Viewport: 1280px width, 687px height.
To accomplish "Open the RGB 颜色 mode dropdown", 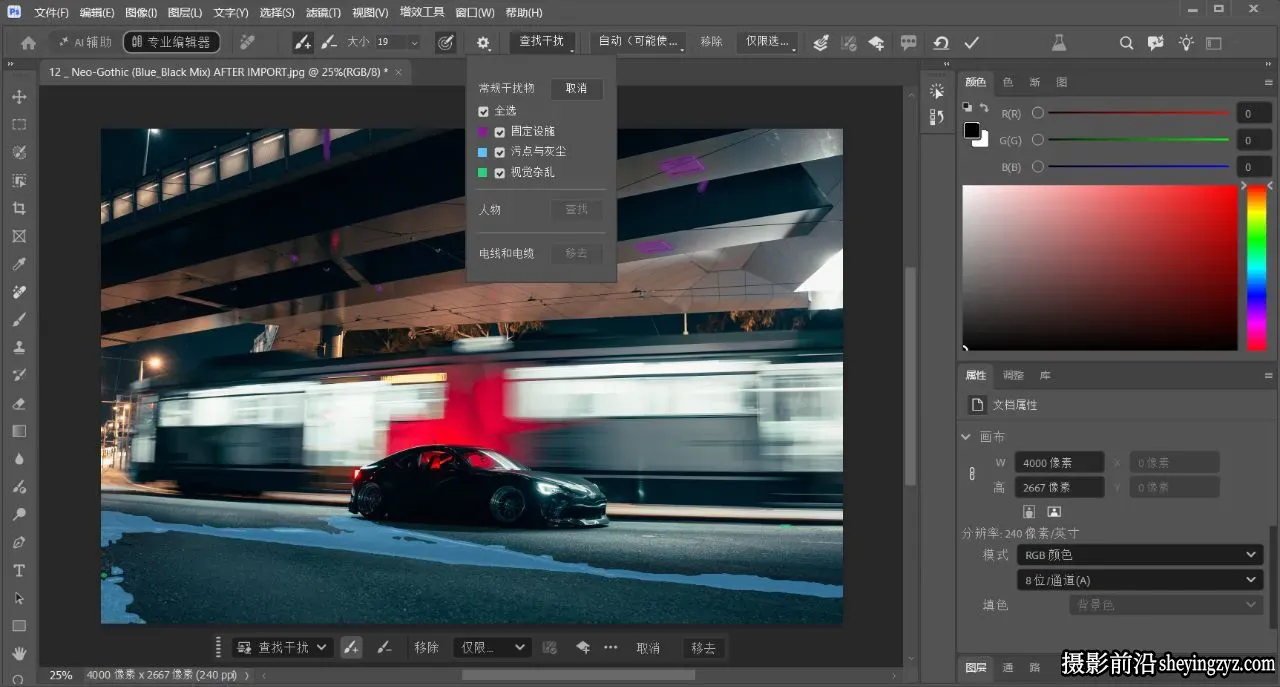I will pyautogui.click(x=1139, y=555).
